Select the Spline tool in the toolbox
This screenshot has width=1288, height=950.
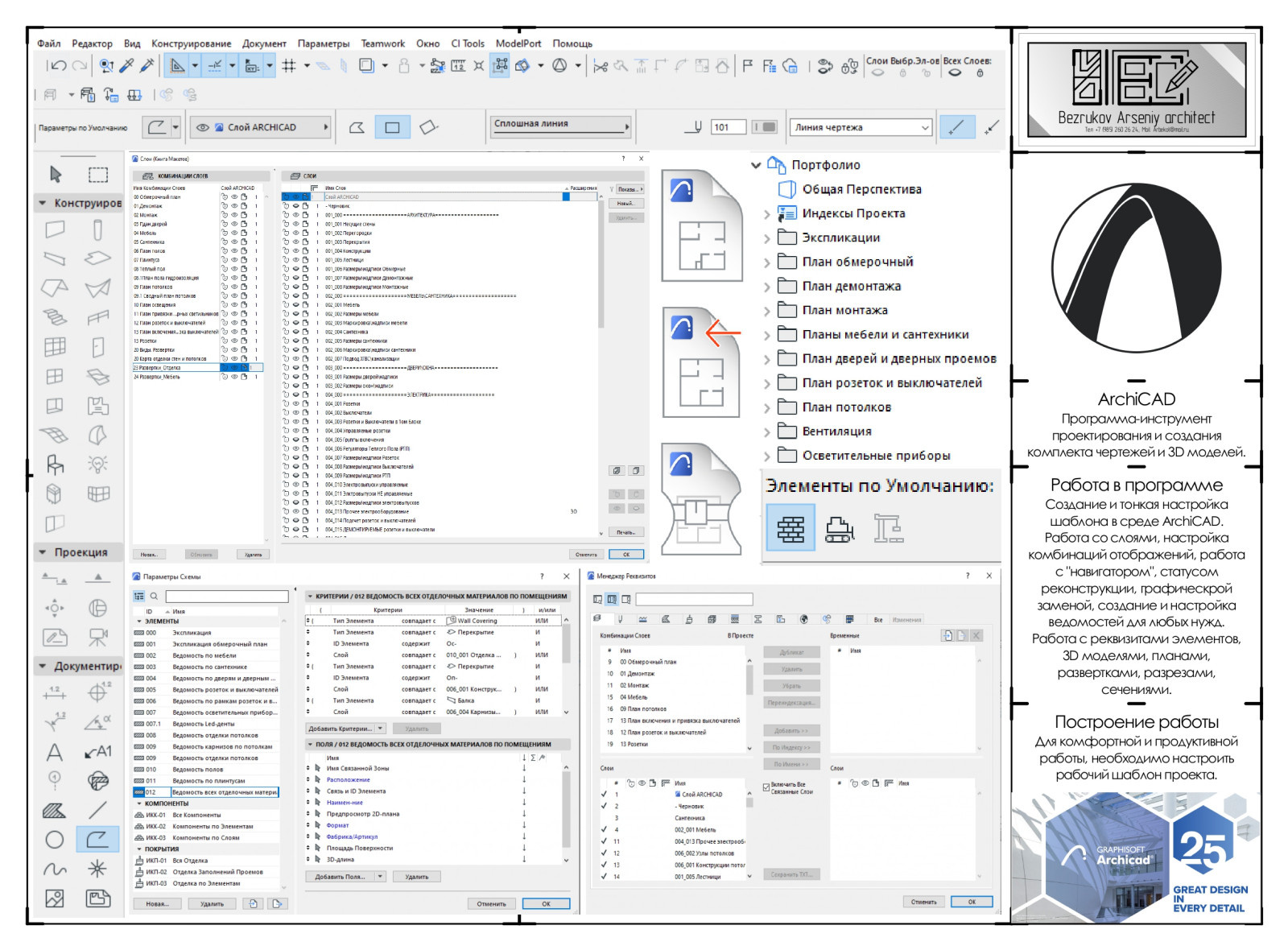(x=55, y=869)
